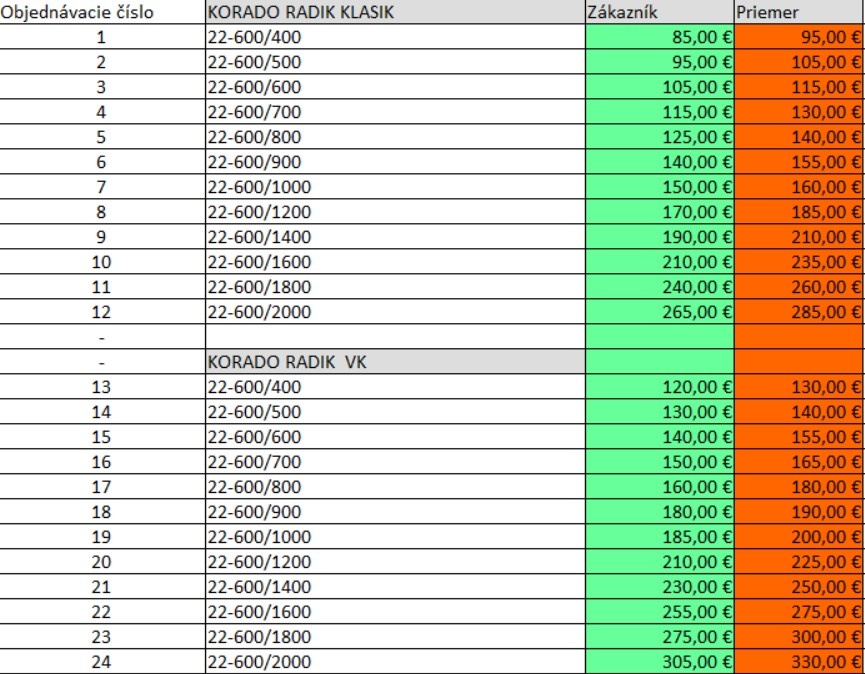Select order number 2 cell
865x674 pixels.
pos(102,62)
